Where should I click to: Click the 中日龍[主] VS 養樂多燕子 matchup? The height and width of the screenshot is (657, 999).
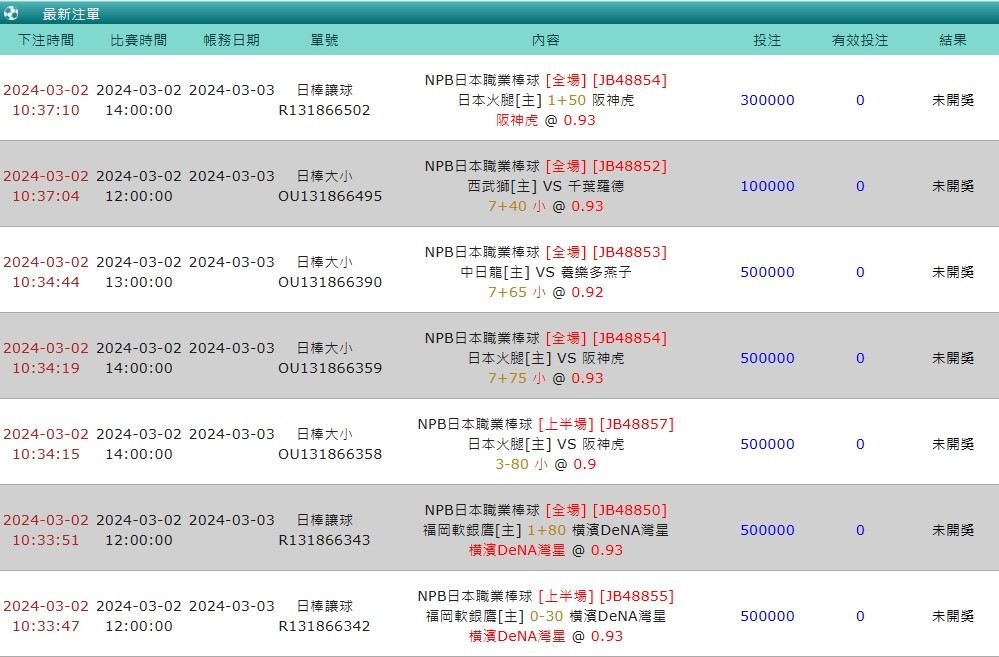click(x=546, y=272)
